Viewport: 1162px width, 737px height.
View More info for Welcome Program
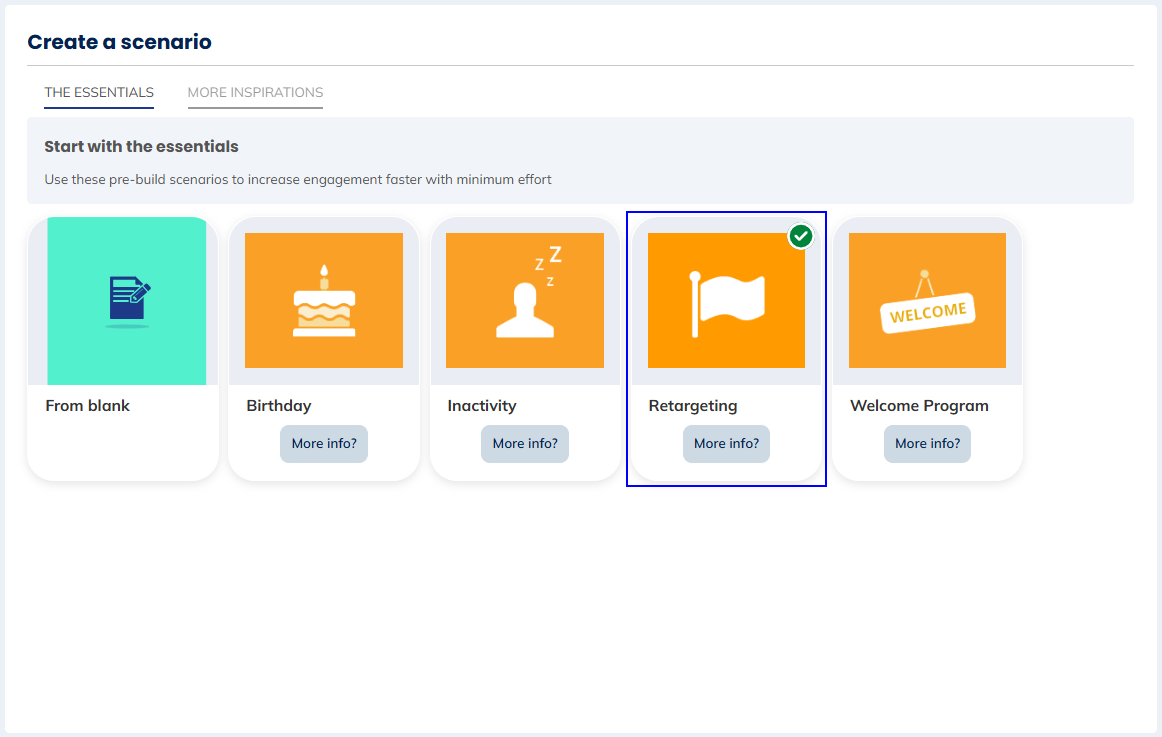pyautogui.click(x=927, y=444)
